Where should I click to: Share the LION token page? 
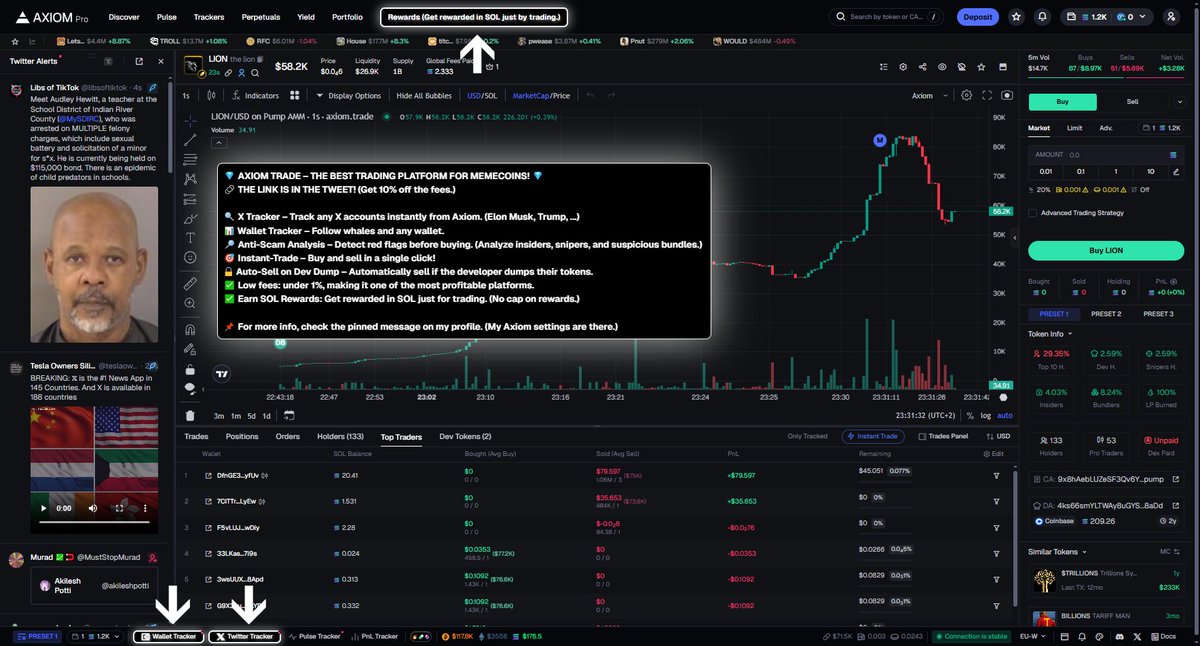(921, 67)
